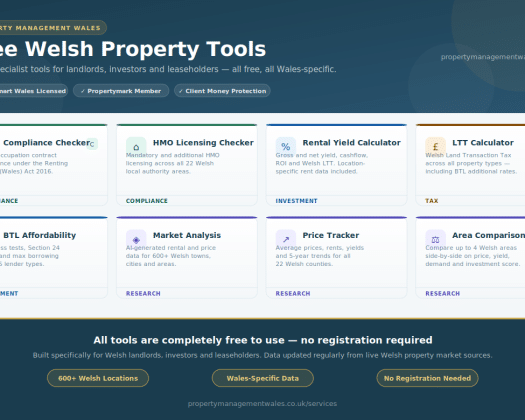Click INVESTMENT label on Rental Yield card
The image size is (525, 420).
296,201
